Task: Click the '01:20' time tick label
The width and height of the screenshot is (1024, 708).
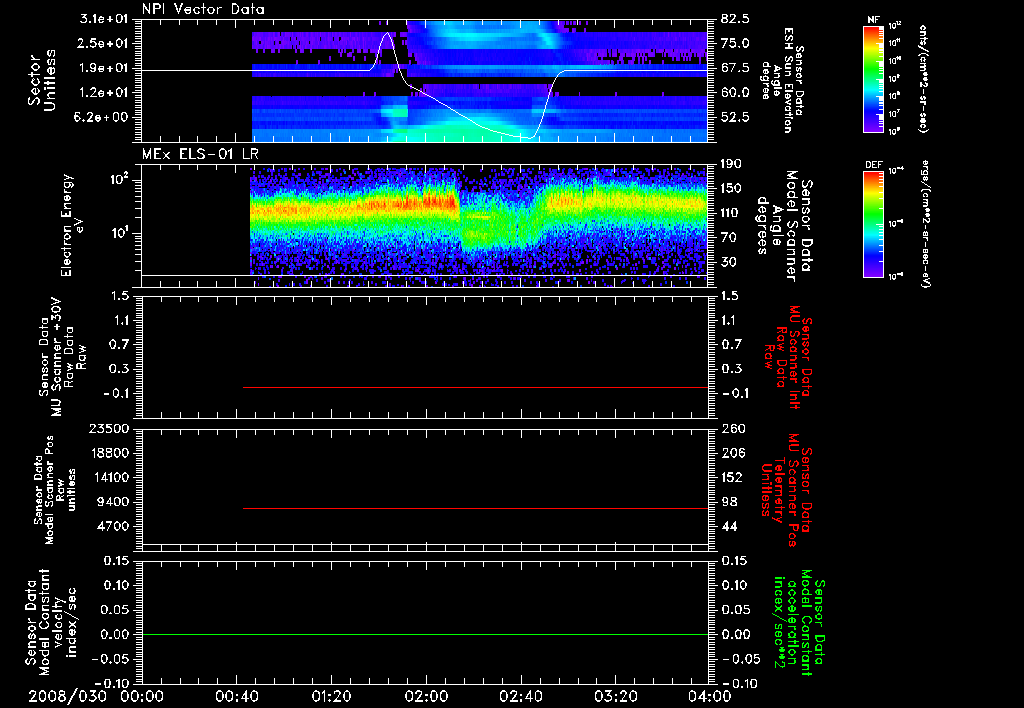Action: pyautogui.click(x=331, y=696)
